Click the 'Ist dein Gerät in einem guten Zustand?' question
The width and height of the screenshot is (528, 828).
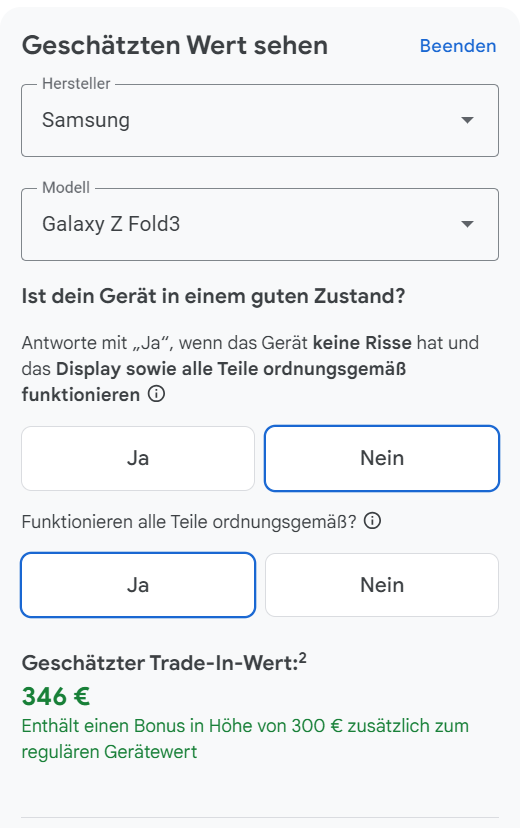point(213,296)
